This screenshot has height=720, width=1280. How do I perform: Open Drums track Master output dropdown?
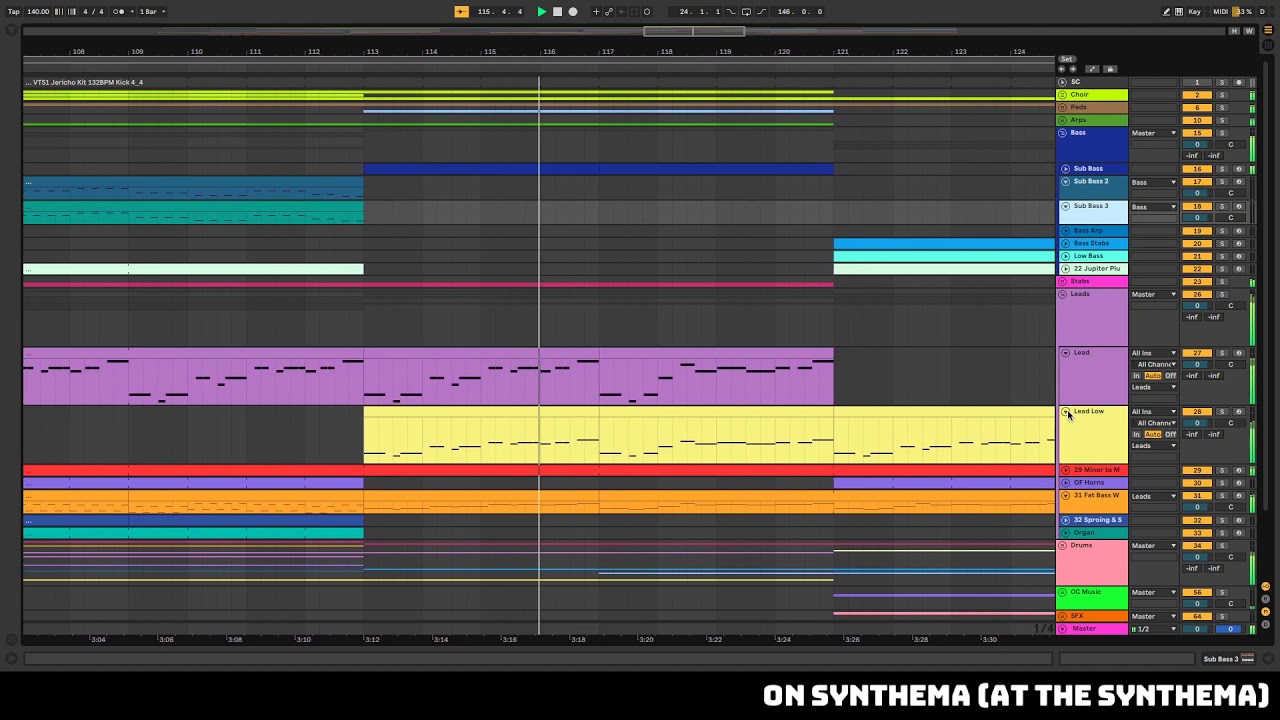pyautogui.click(x=1154, y=546)
